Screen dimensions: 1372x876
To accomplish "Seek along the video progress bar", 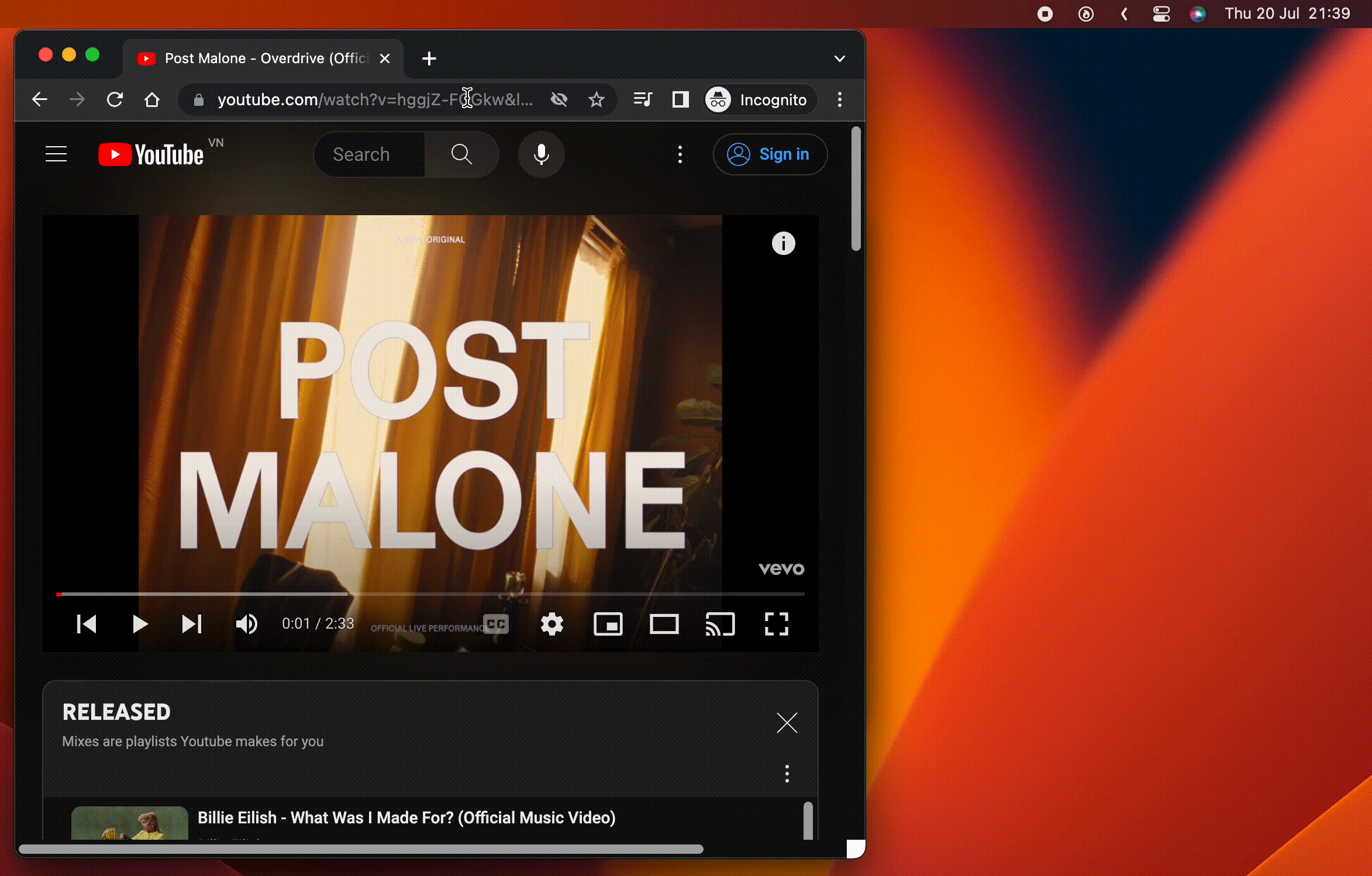I will tap(430, 594).
